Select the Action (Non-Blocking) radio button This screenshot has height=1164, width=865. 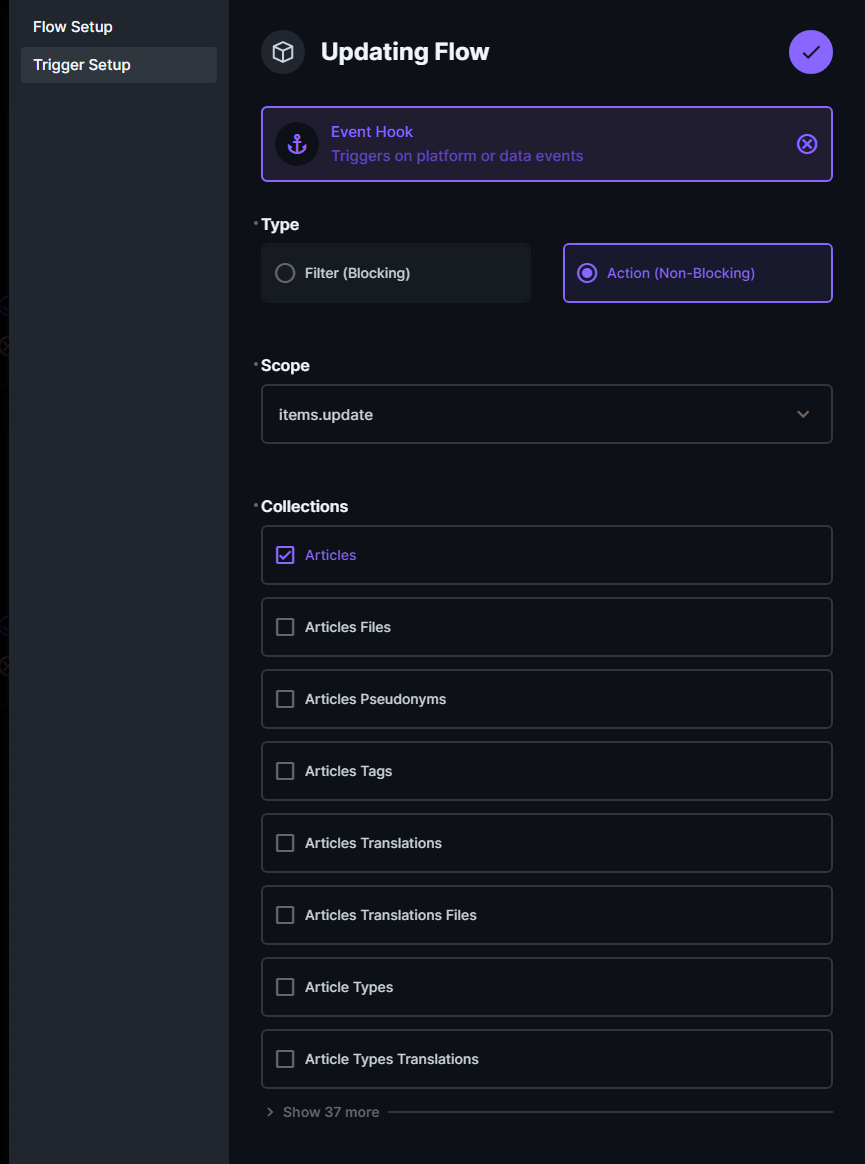tap(587, 272)
